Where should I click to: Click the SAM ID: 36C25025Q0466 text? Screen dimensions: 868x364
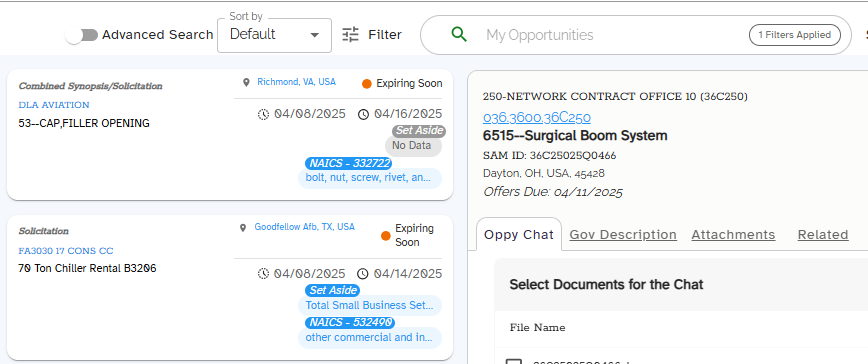549,155
